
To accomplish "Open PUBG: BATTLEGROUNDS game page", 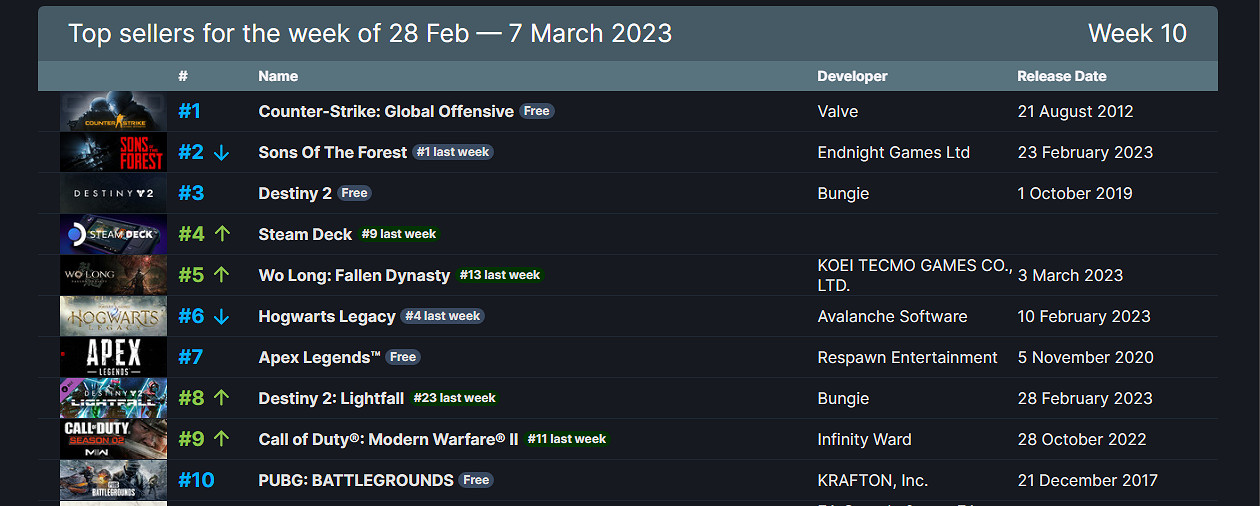I will 356,480.
